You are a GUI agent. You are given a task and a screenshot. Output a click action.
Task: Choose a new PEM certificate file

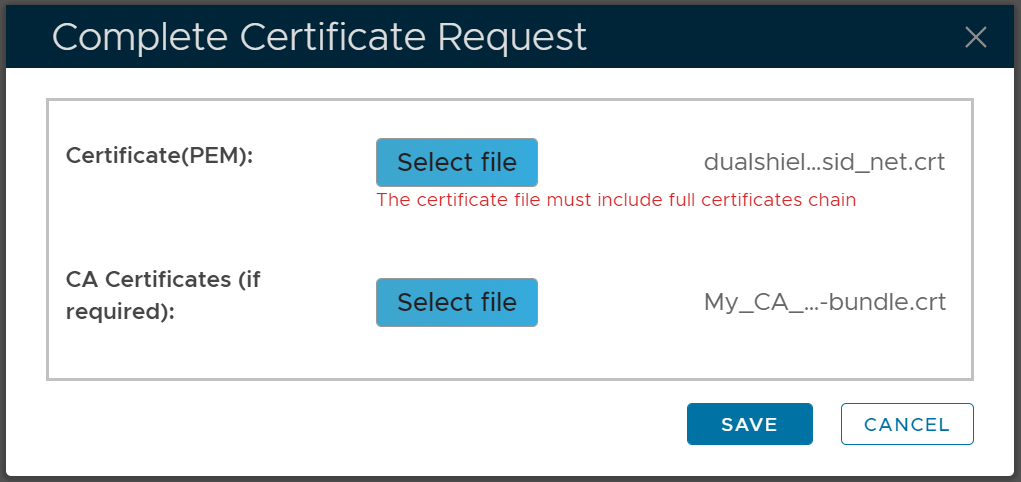click(457, 162)
